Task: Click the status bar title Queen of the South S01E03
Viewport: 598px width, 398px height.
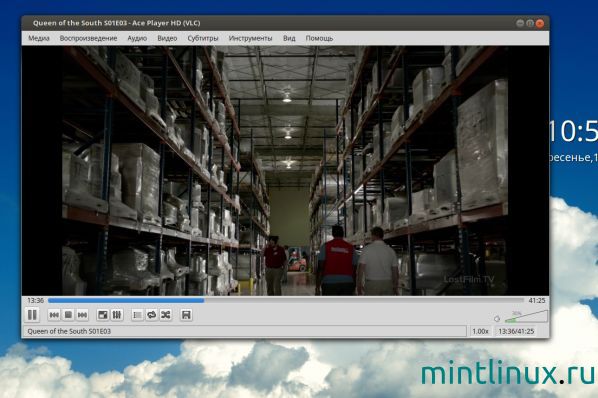Action: click(69, 331)
